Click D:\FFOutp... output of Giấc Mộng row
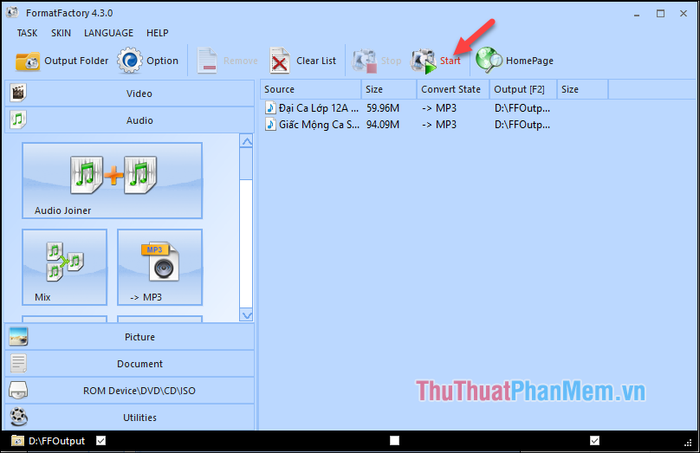700x453 pixels. click(522, 125)
